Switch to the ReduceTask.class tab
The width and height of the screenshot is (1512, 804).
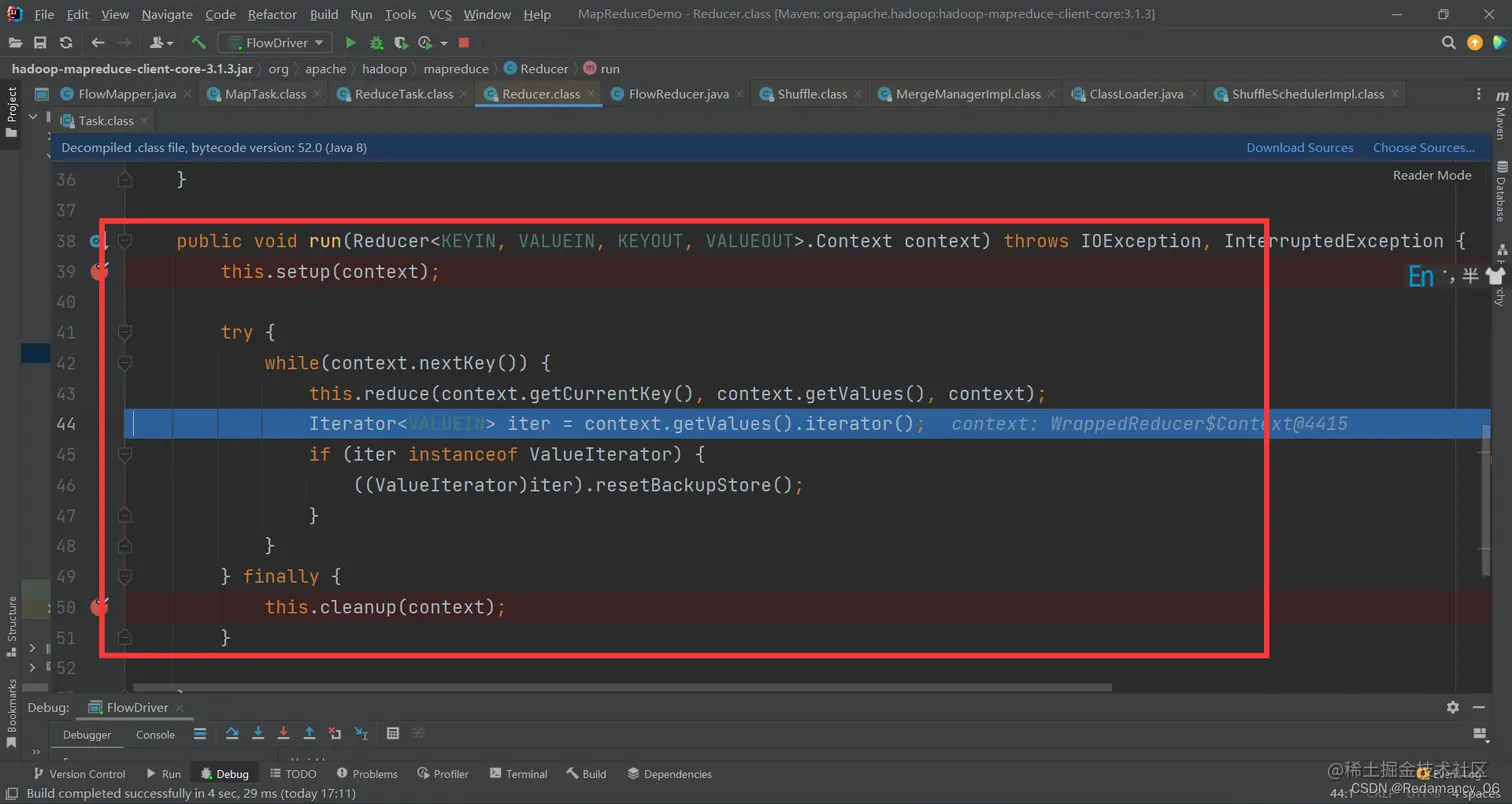[404, 94]
